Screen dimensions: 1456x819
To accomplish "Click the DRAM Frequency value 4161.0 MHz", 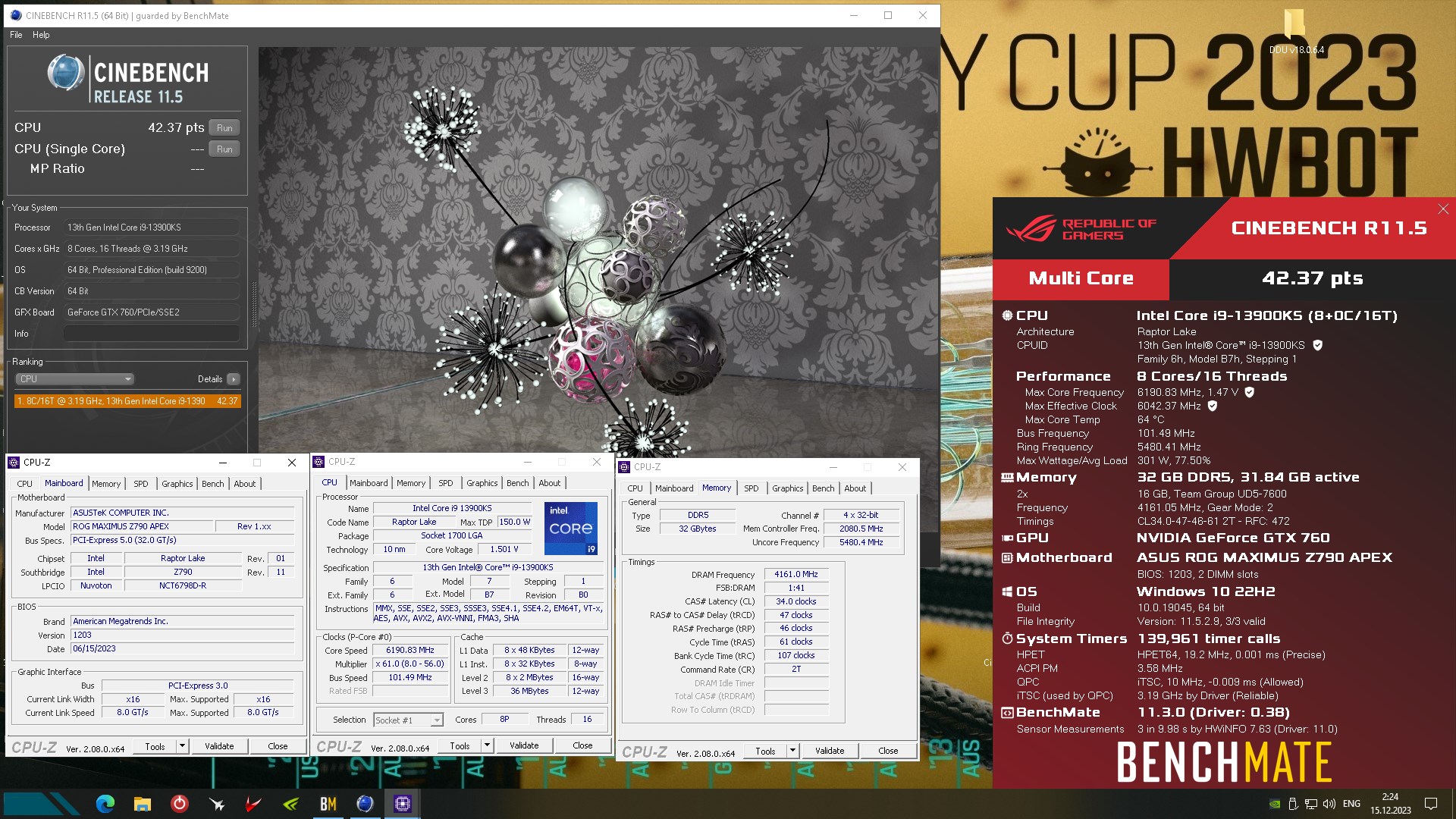I will [x=796, y=575].
